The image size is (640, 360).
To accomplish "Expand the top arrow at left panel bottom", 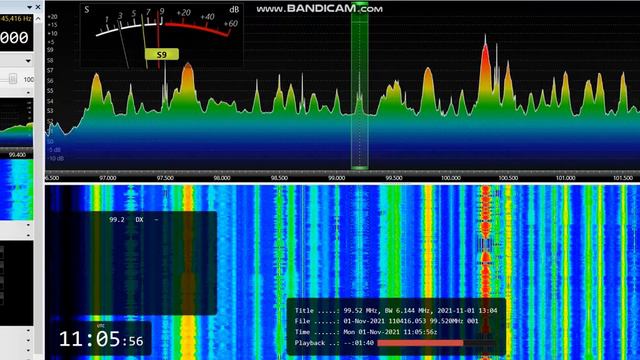I will pyautogui.click(x=28, y=330).
